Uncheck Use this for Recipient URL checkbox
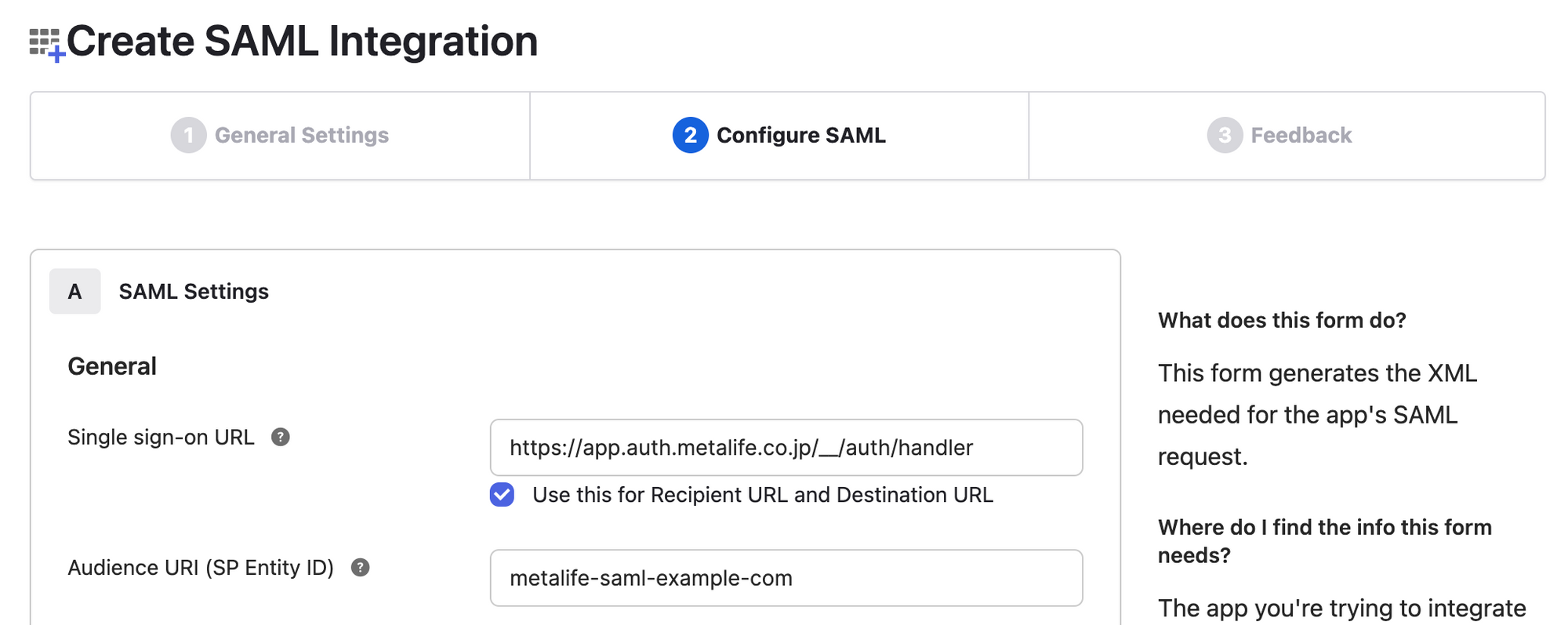 pos(502,495)
